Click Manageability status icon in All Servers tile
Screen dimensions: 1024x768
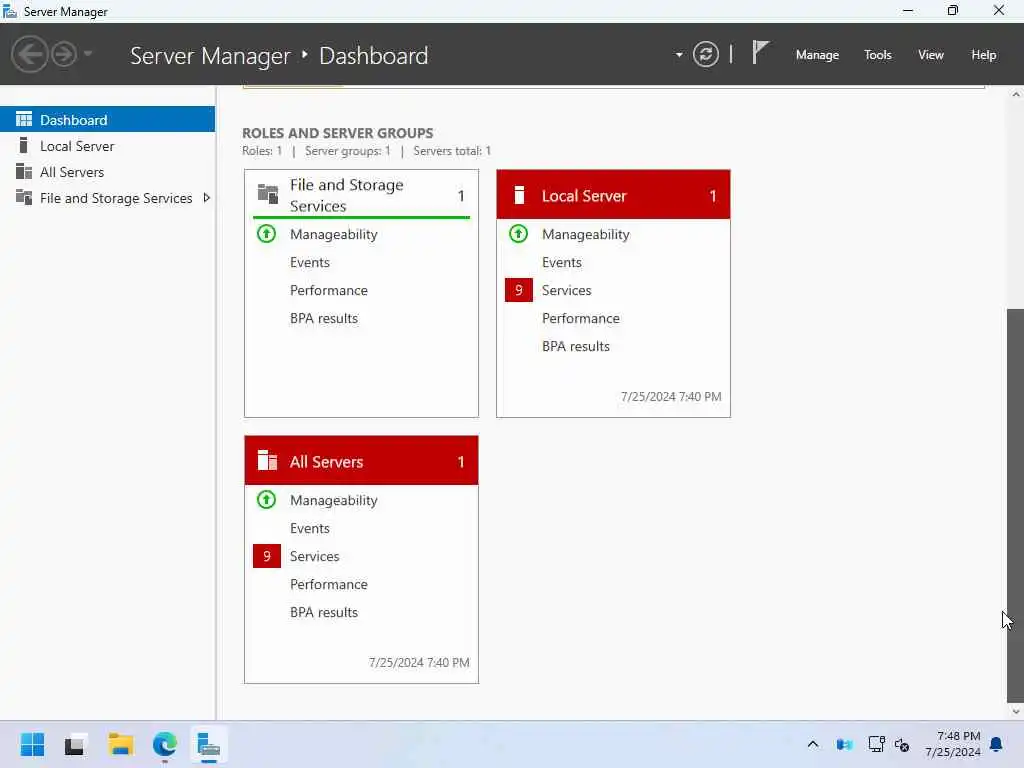[x=266, y=500]
